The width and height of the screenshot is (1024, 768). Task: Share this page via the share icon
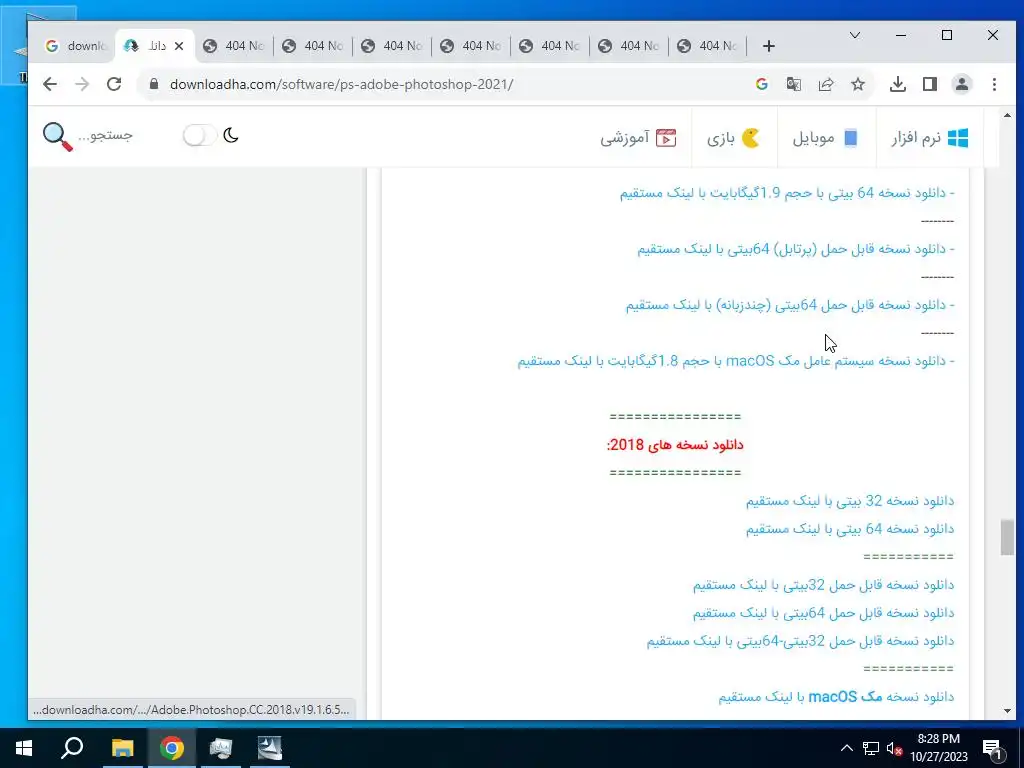[x=825, y=84]
